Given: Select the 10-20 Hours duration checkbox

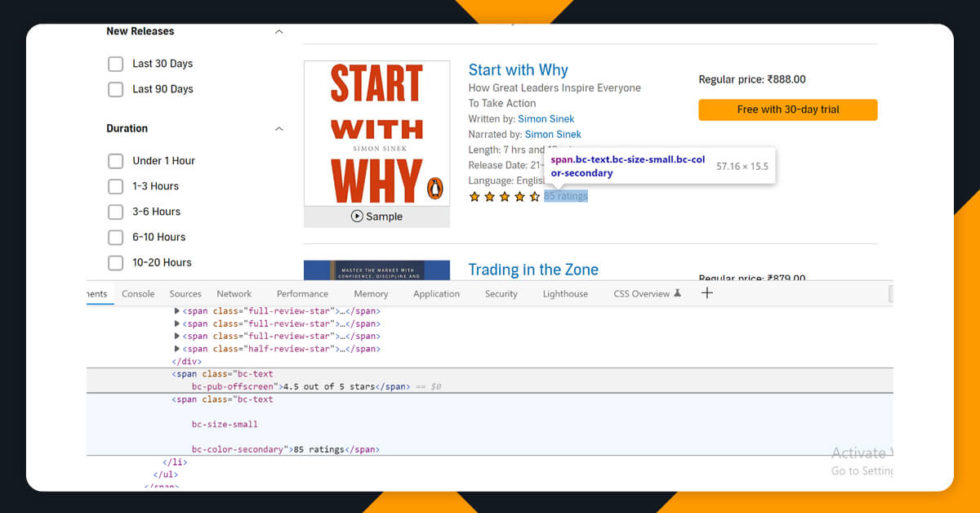Looking at the screenshot, I should pyautogui.click(x=116, y=263).
